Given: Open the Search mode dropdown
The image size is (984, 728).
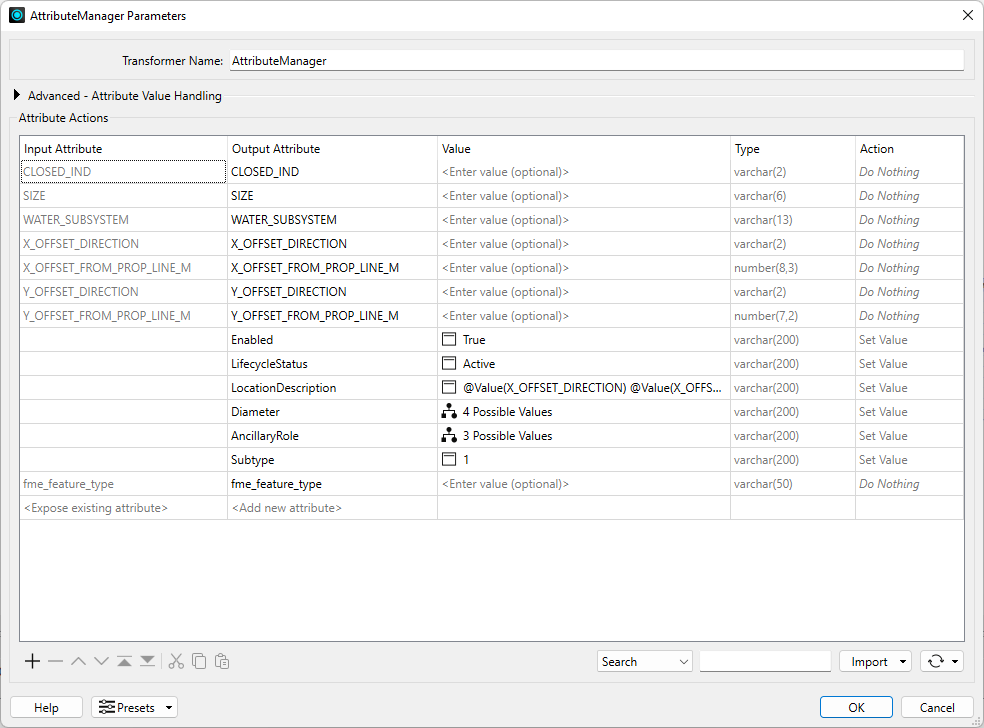Looking at the screenshot, I should (644, 661).
